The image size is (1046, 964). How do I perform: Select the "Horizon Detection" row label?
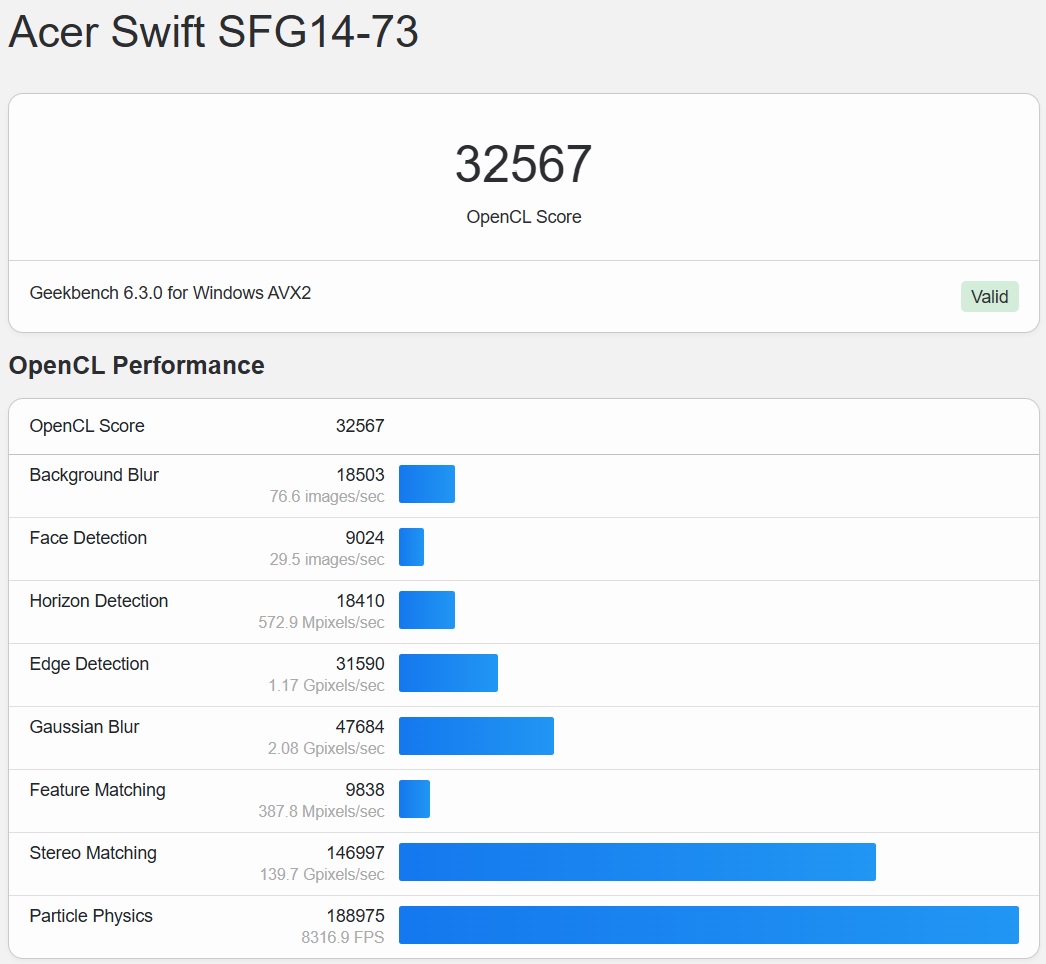[x=99, y=600]
